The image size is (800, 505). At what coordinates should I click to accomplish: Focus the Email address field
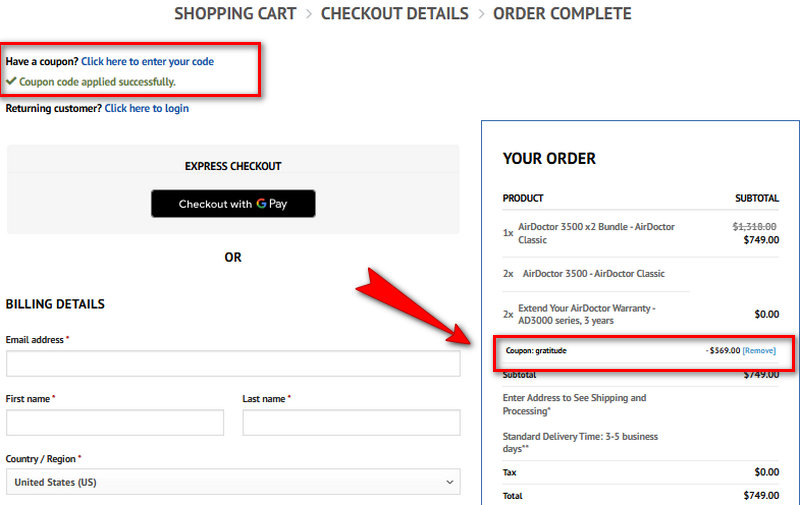(233, 363)
